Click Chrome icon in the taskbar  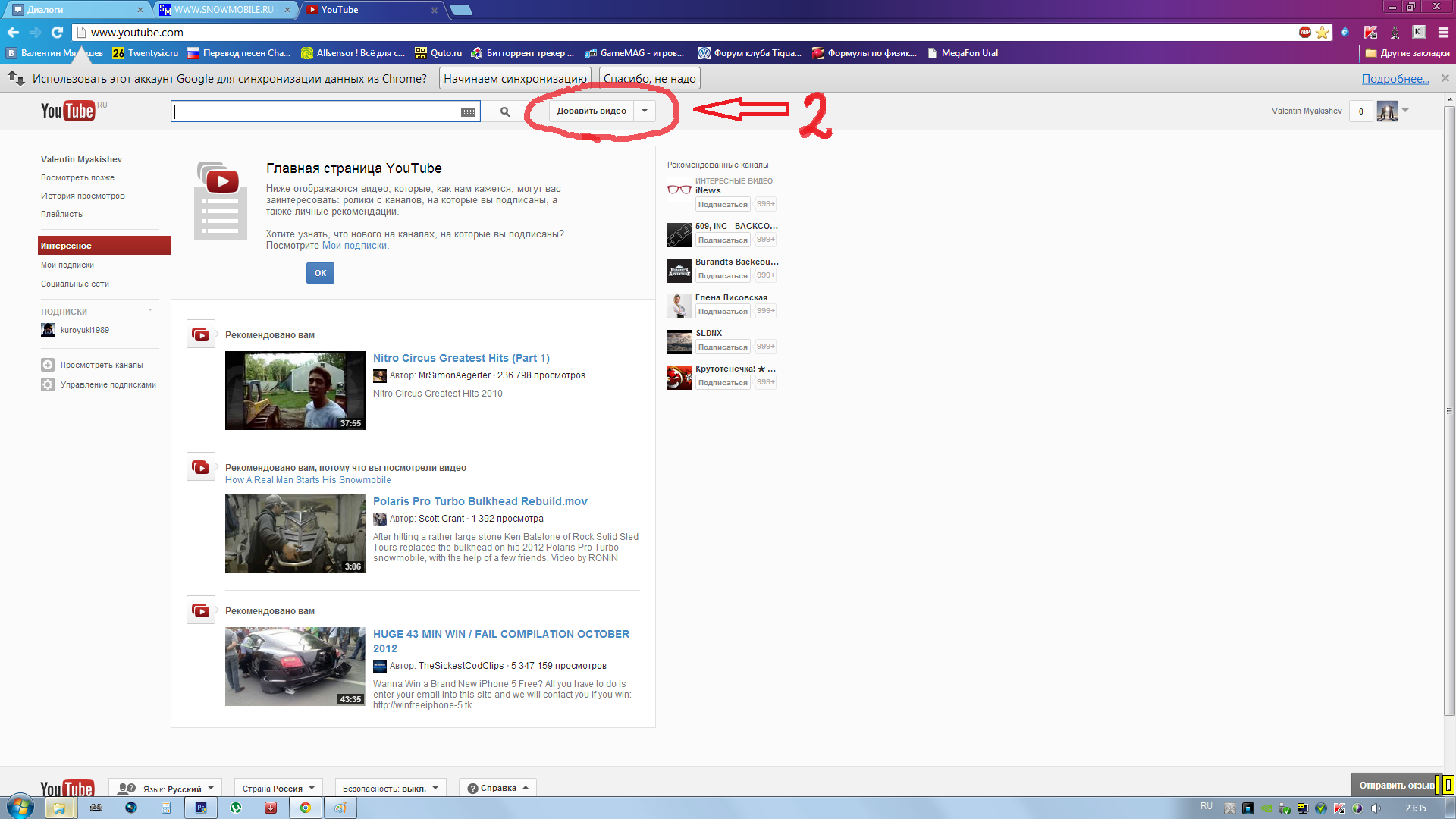[306, 808]
